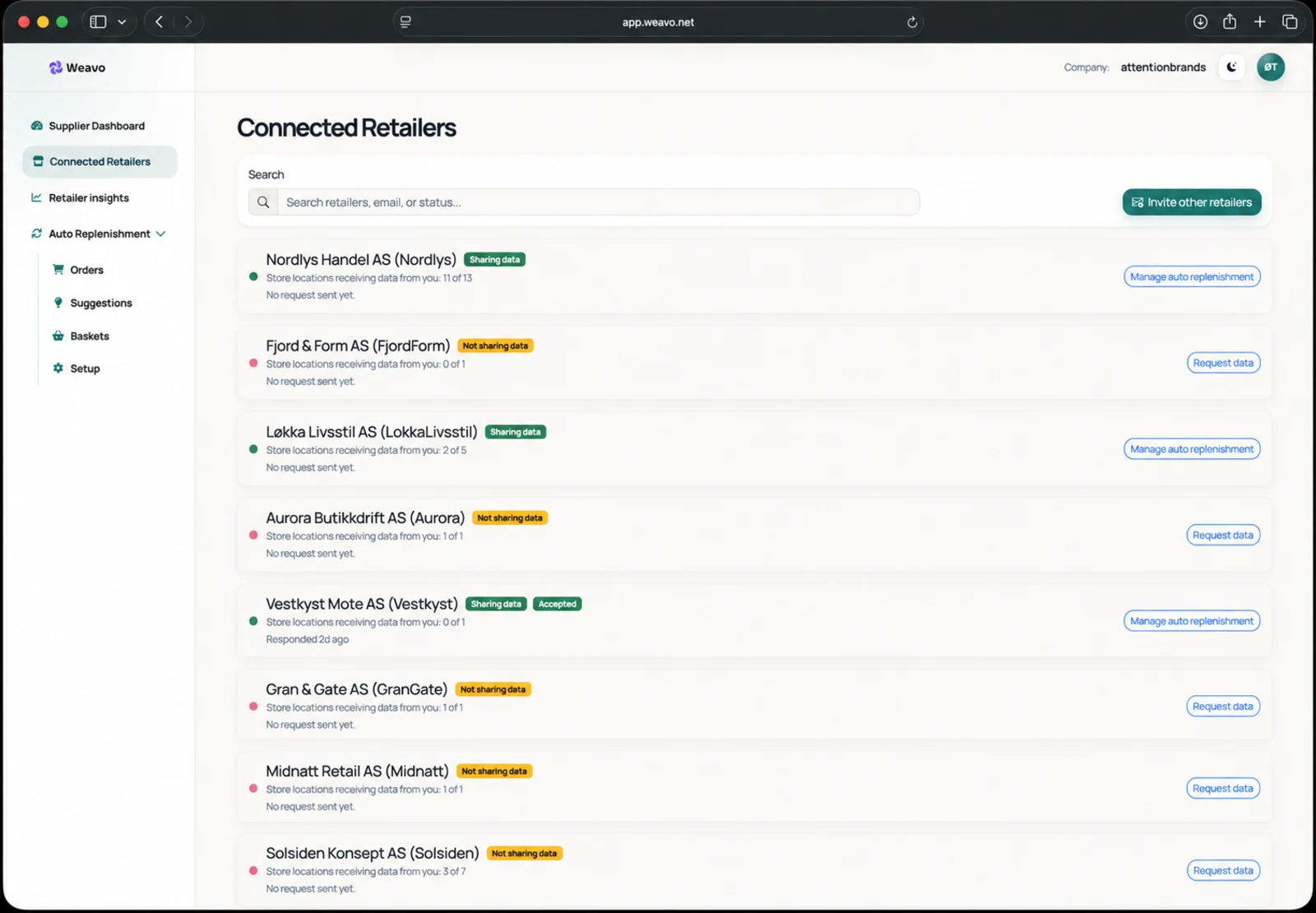Click Invite other retailers button
The image size is (1316, 913).
[x=1192, y=202]
